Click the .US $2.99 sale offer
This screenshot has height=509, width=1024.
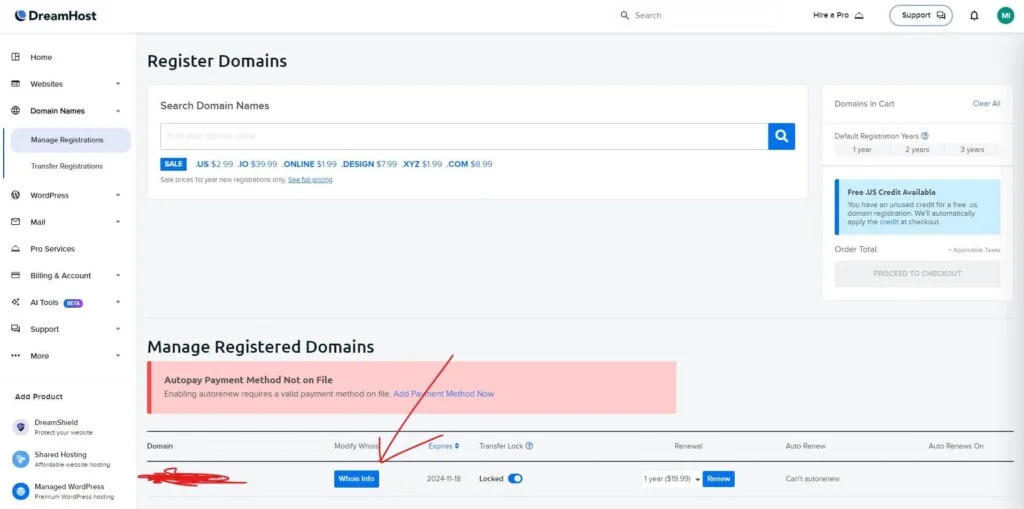point(214,164)
